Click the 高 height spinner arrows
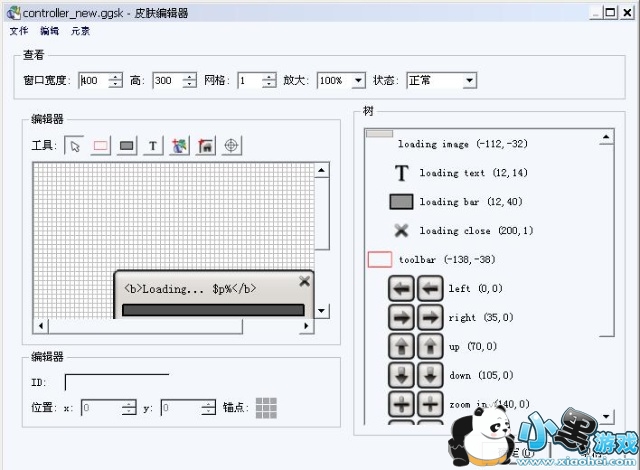The height and width of the screenshot is (470, 640). click(189, 80)
